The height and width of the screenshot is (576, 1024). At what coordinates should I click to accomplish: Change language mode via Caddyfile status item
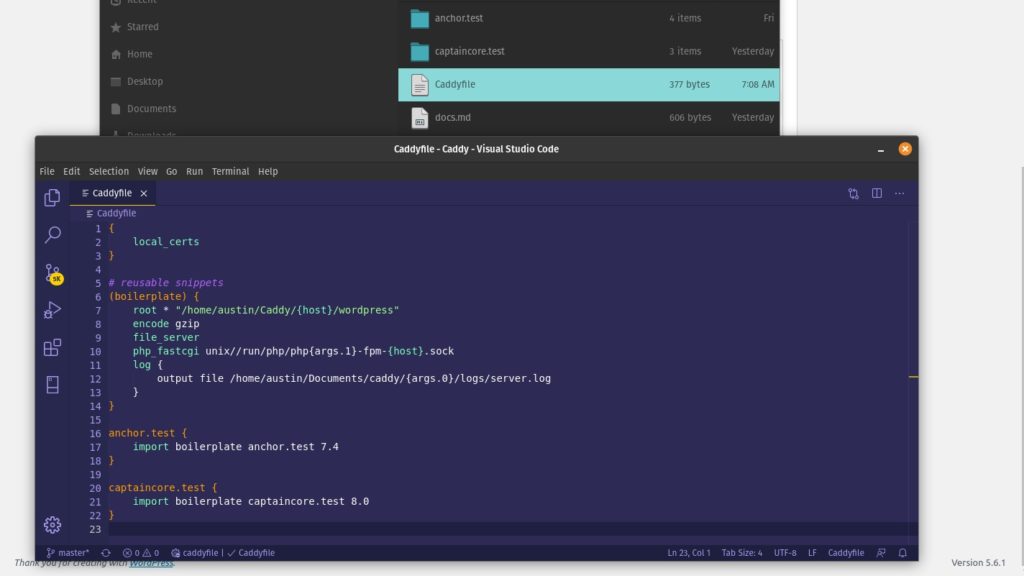846,552
